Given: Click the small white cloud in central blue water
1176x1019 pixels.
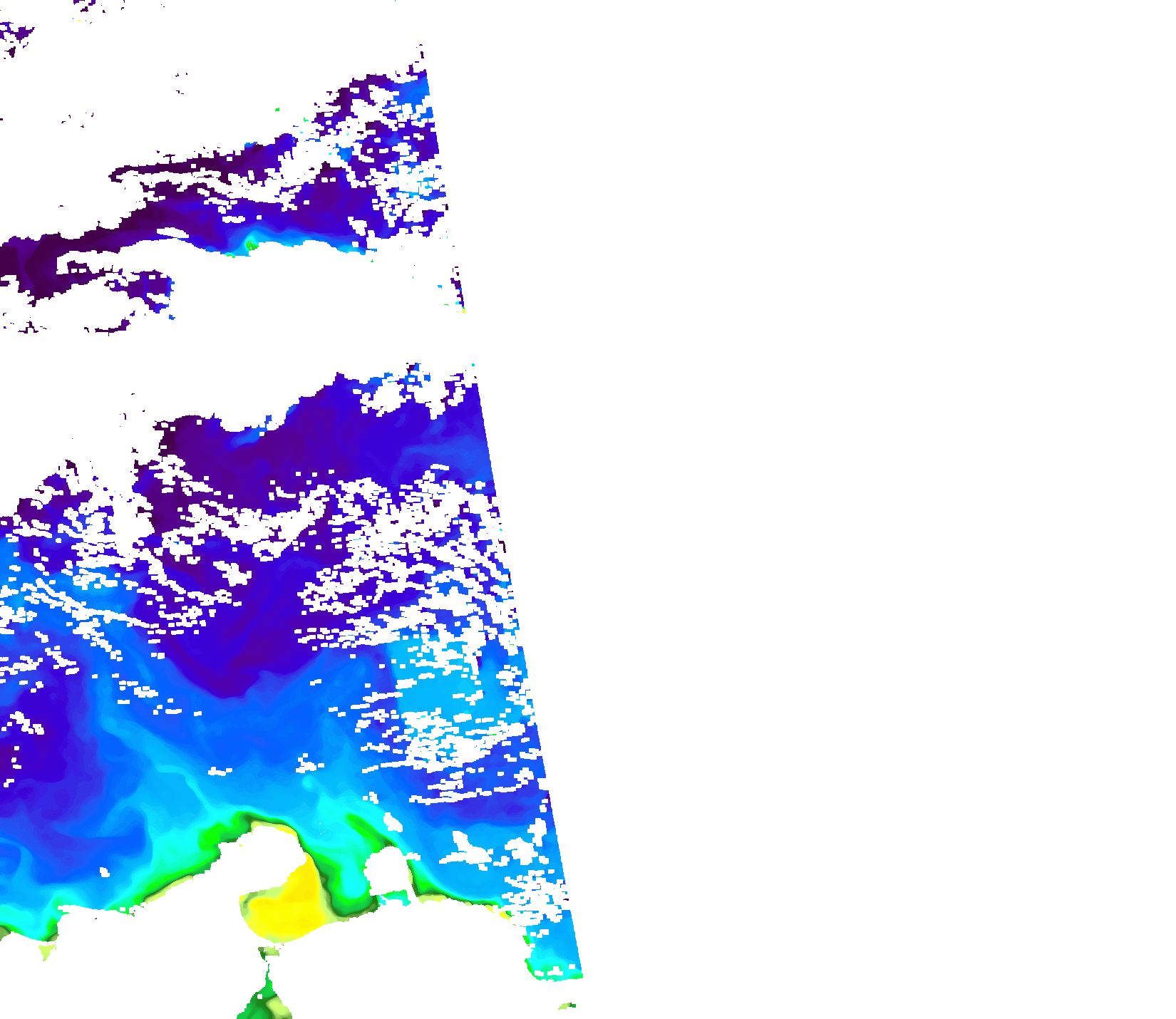Looking at the screenshot, I should coord(220,771).
